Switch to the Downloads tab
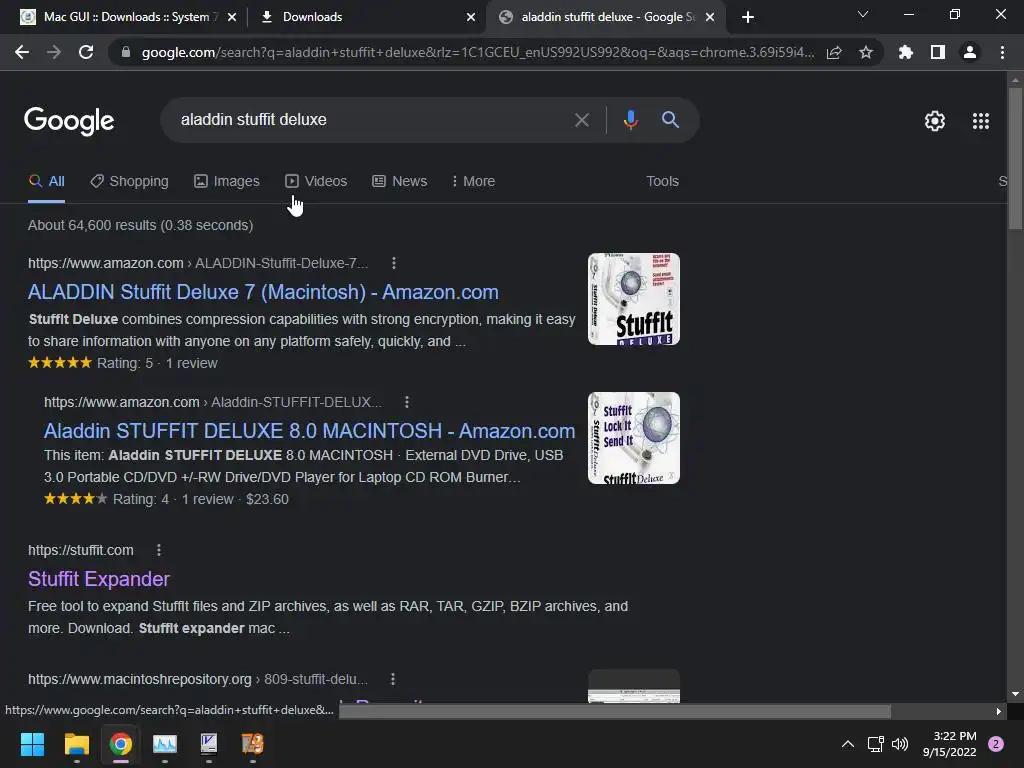The image size is (1024, 768). [366, 17]
